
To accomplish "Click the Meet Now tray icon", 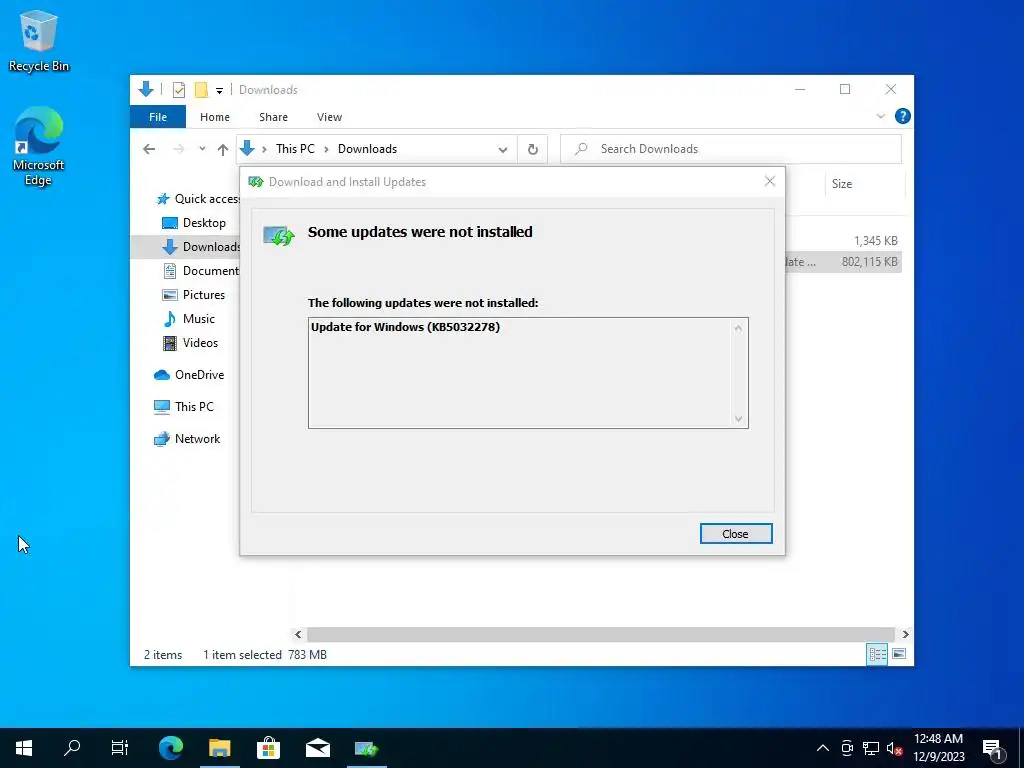I will [848, 748].
